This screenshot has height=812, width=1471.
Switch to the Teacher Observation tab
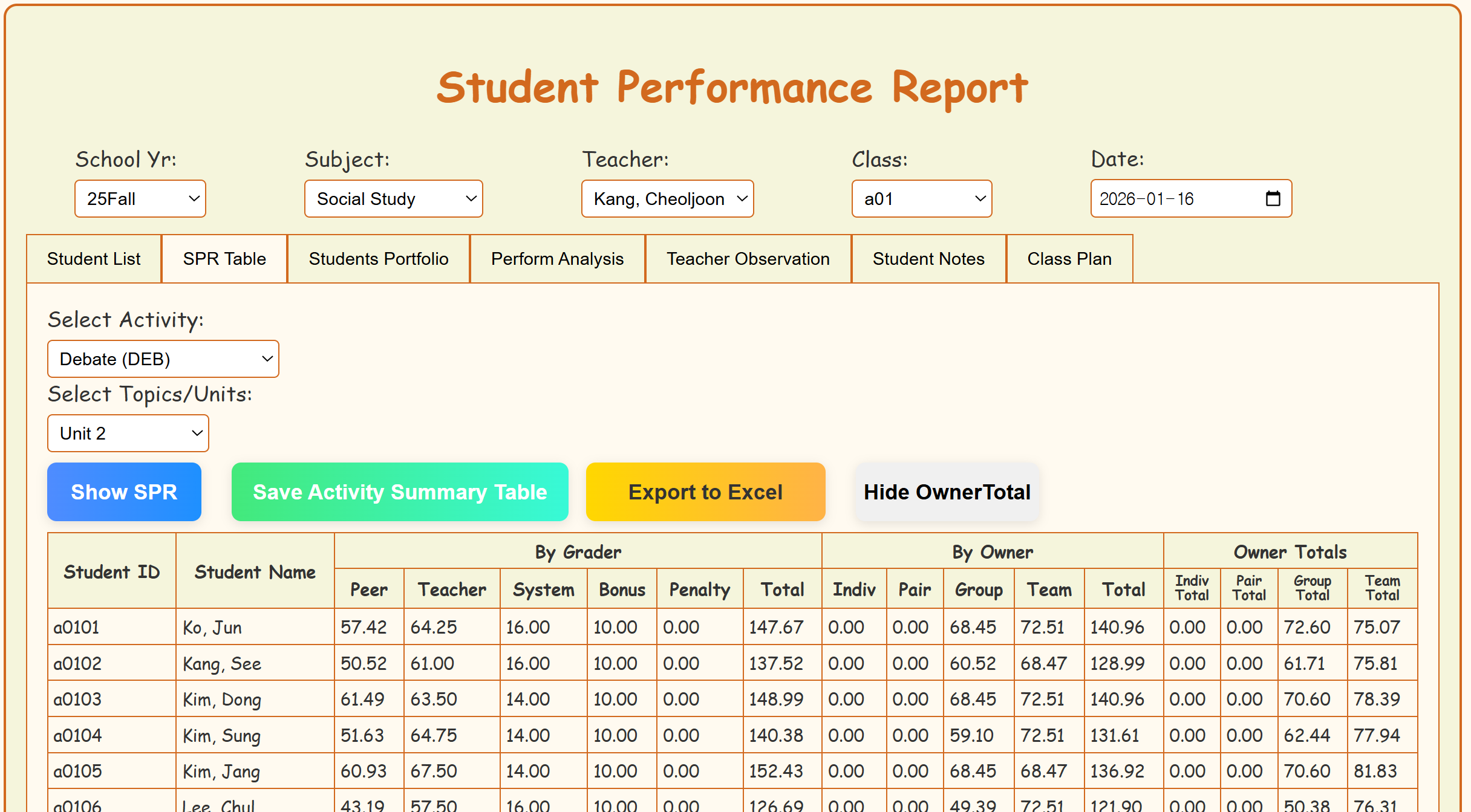[748, 259]
